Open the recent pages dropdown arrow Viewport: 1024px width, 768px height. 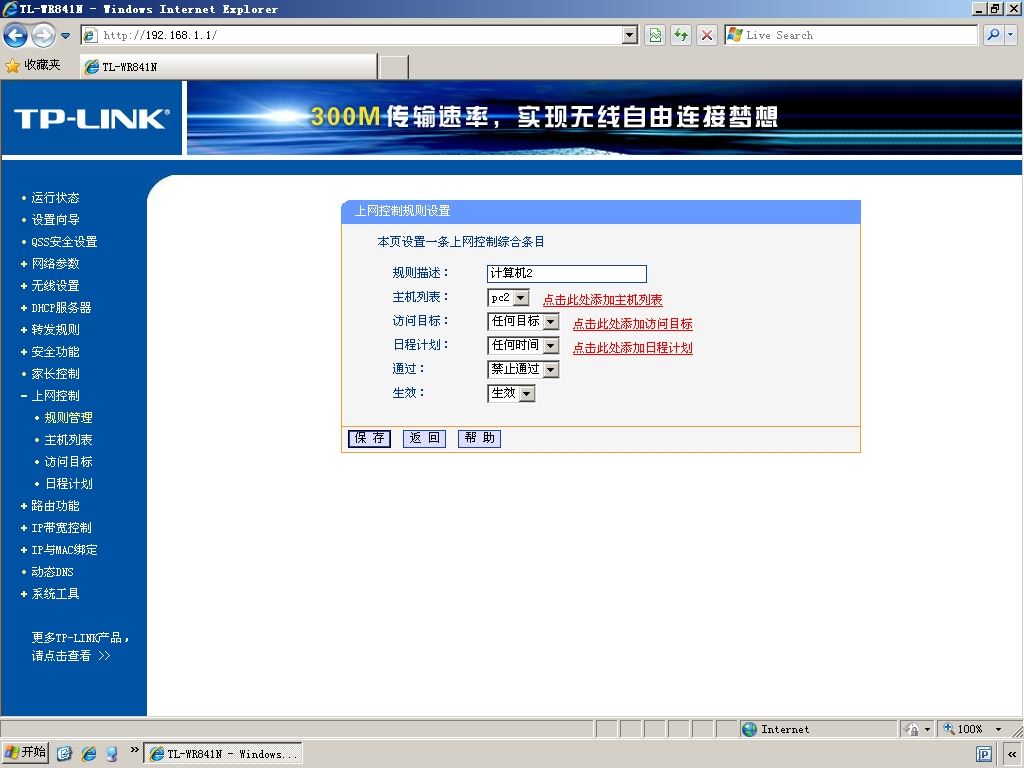click(65, 36)
